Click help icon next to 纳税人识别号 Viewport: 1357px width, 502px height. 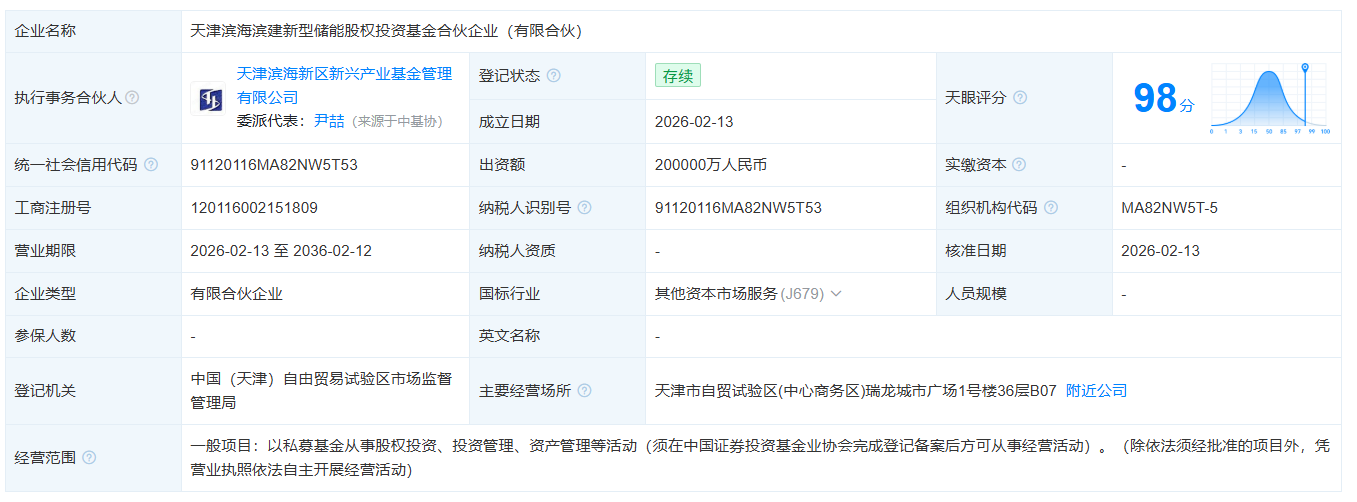(584, 208)
